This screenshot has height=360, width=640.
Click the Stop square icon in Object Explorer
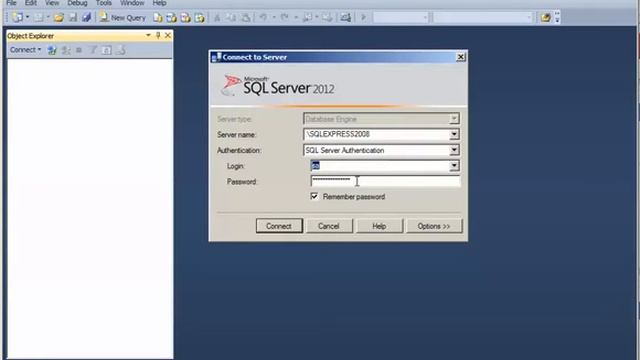click(79, 50)
